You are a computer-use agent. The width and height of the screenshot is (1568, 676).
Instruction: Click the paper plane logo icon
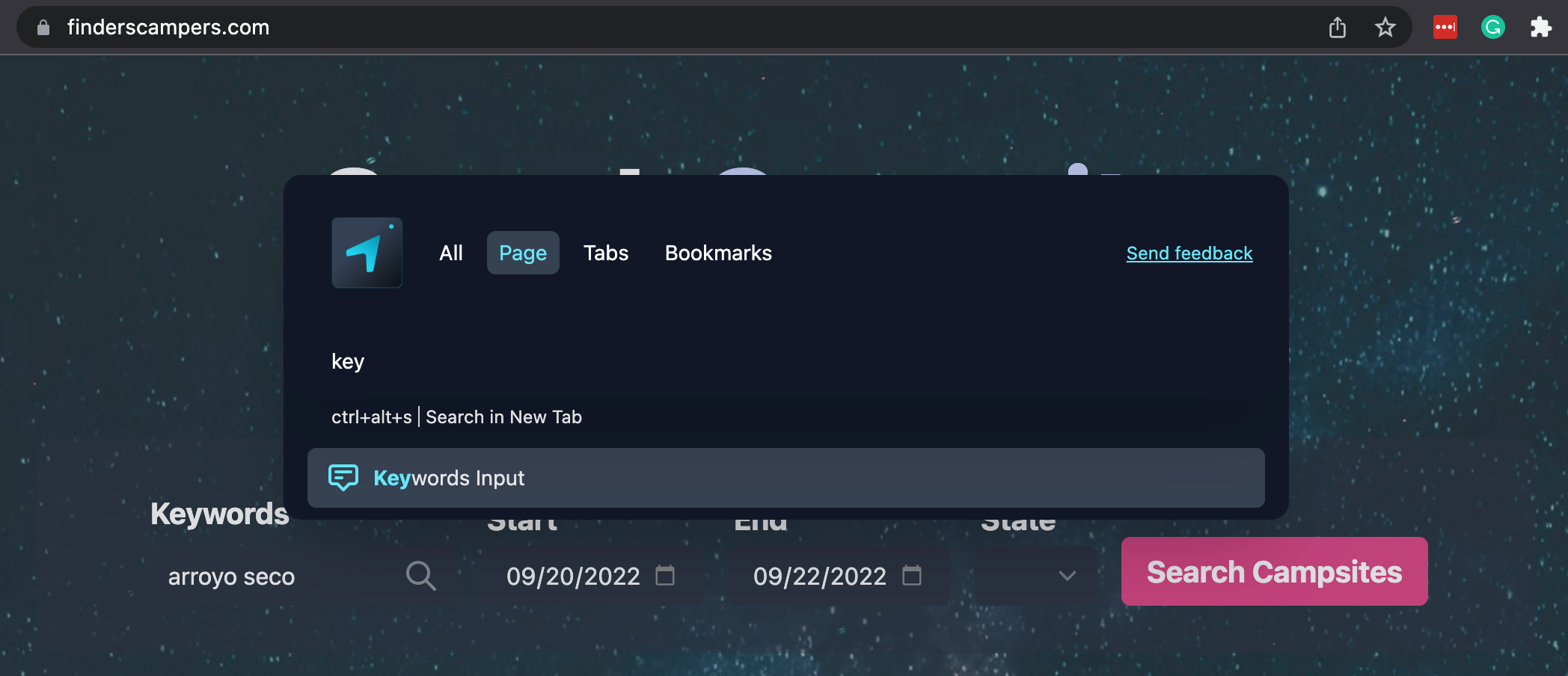pyautogui.click(x=367, y=253)
